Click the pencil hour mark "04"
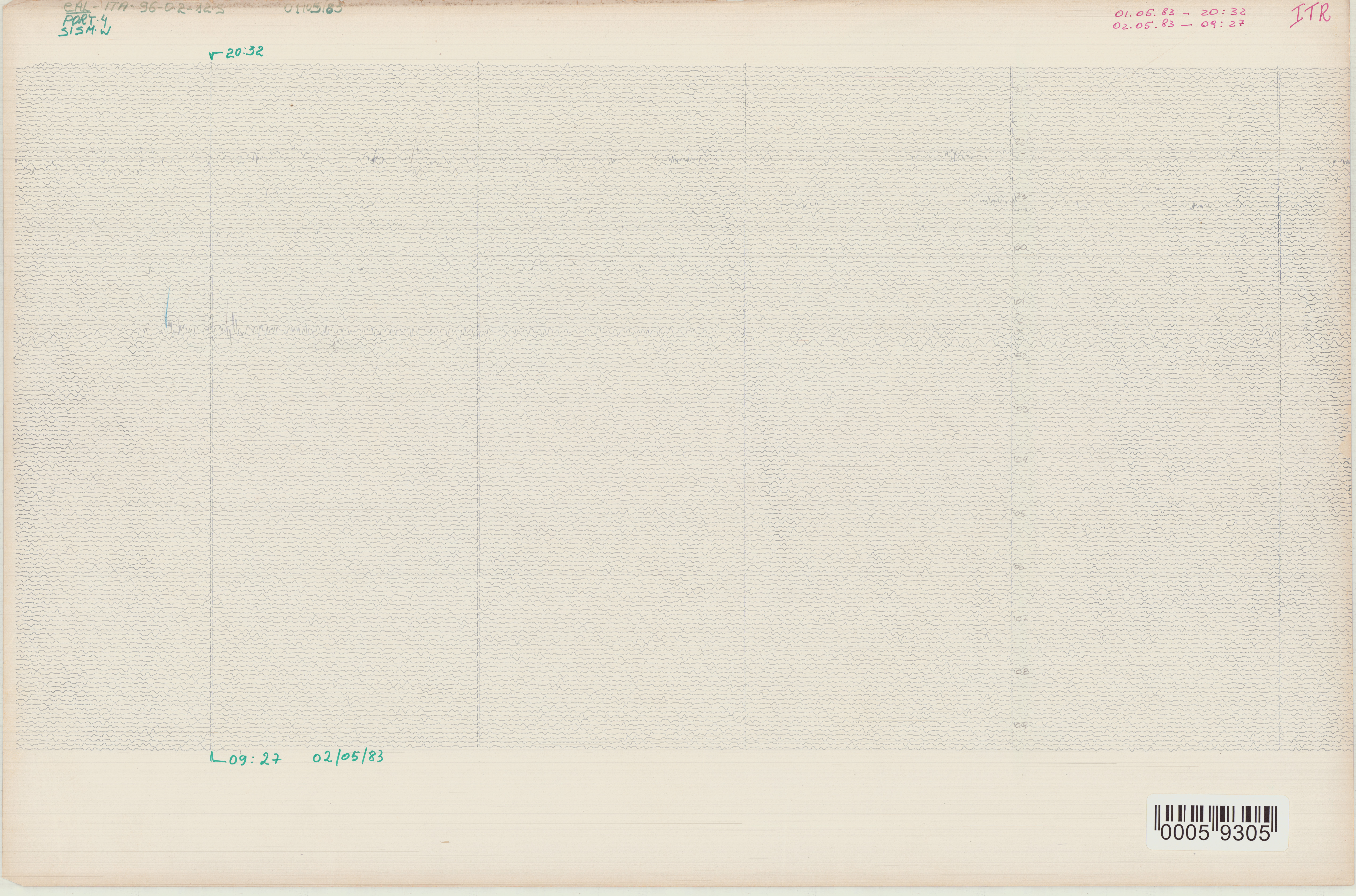This screenshot has width=1356, height=896. pyautogui.click(x=1022, y=460)
